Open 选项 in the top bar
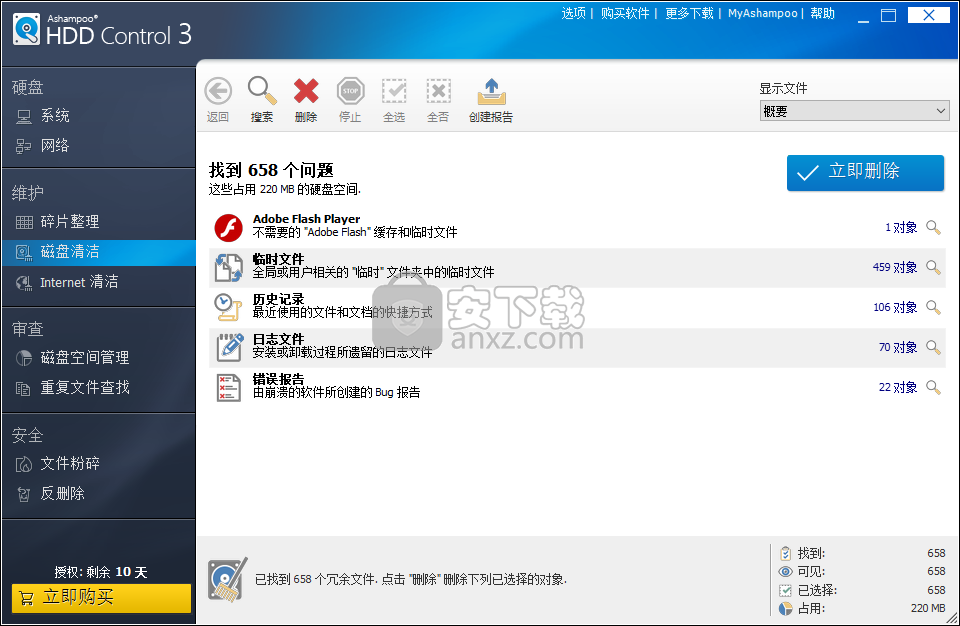 (574, 13)
